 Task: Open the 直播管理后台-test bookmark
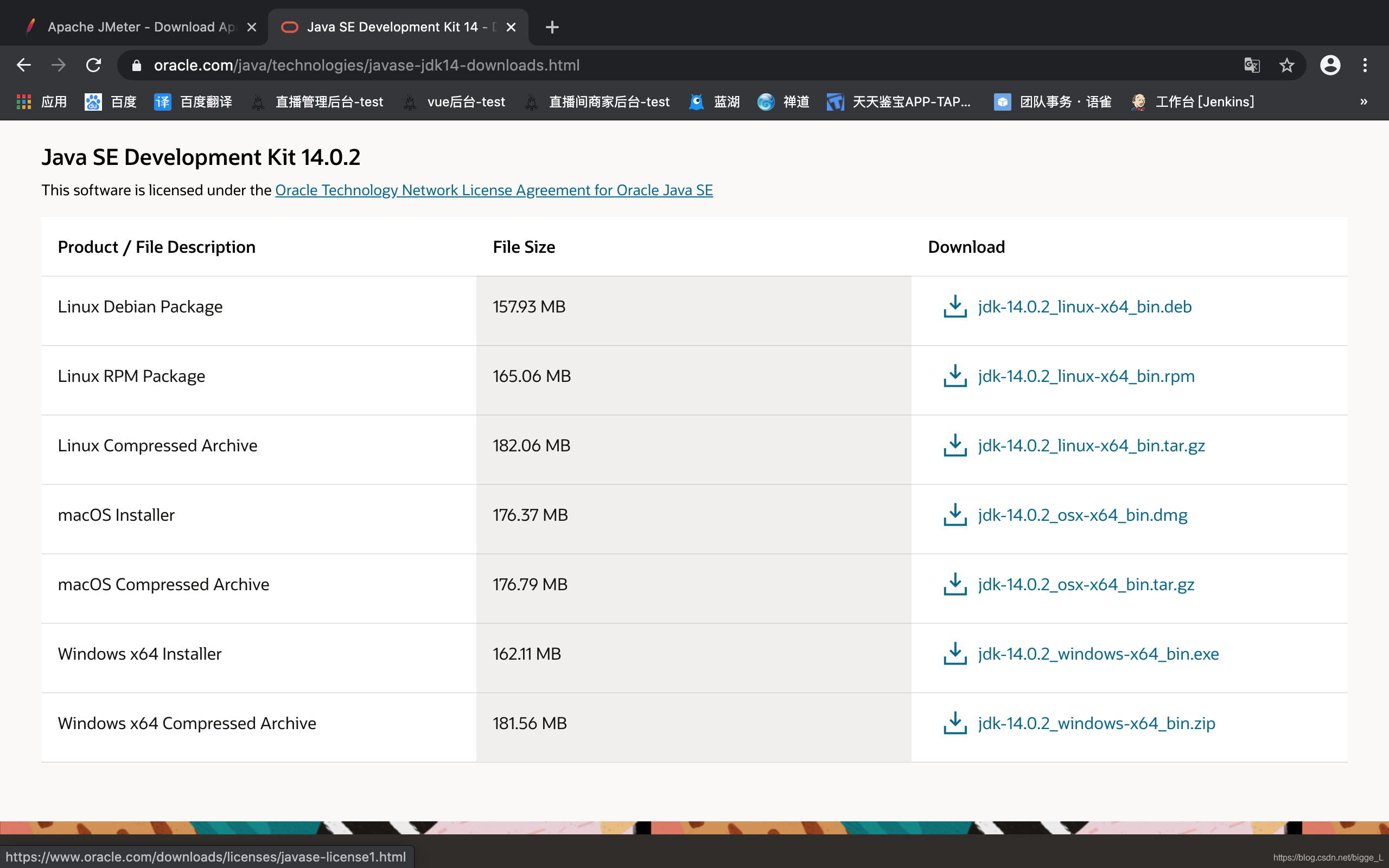317,101
